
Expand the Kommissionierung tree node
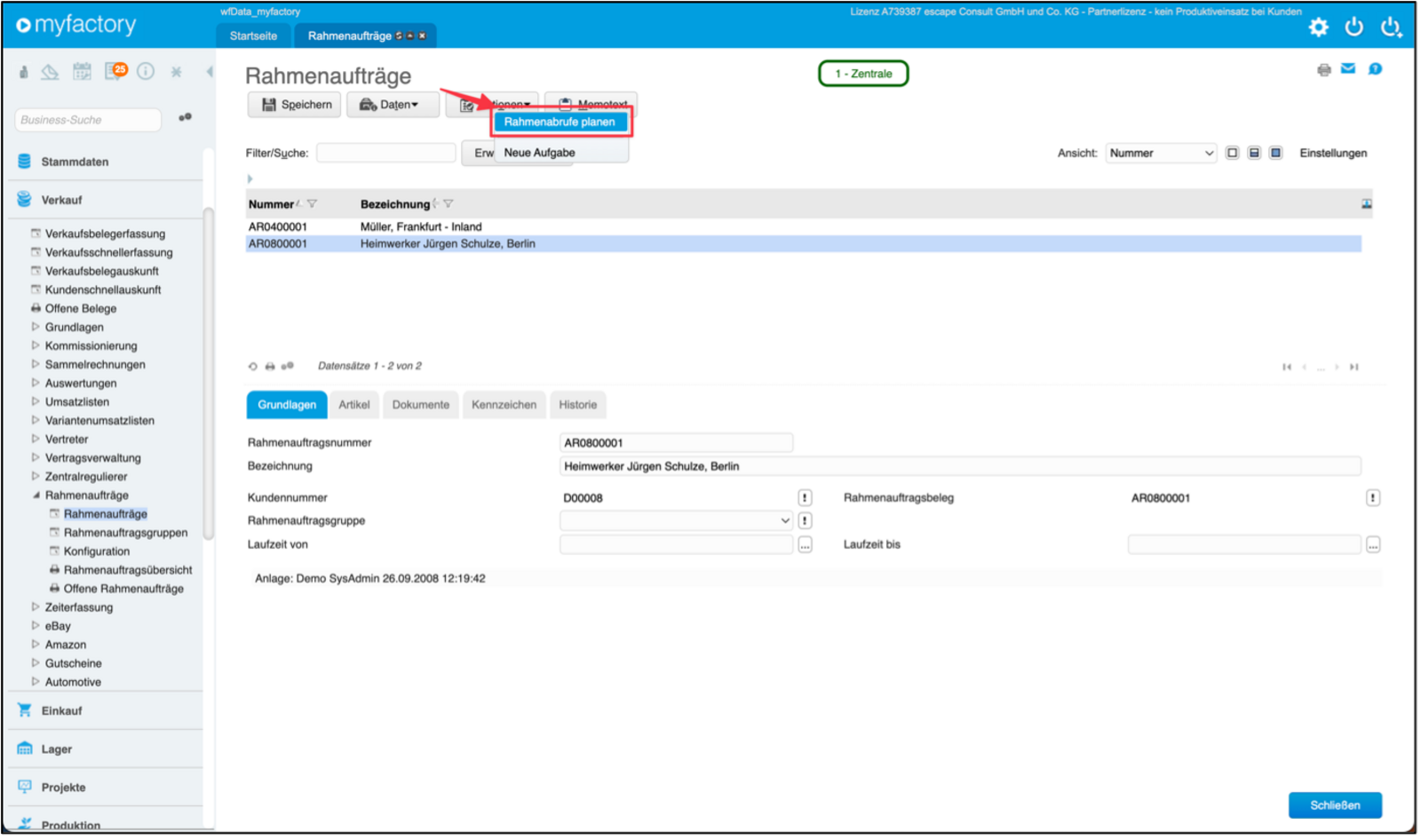36,345
